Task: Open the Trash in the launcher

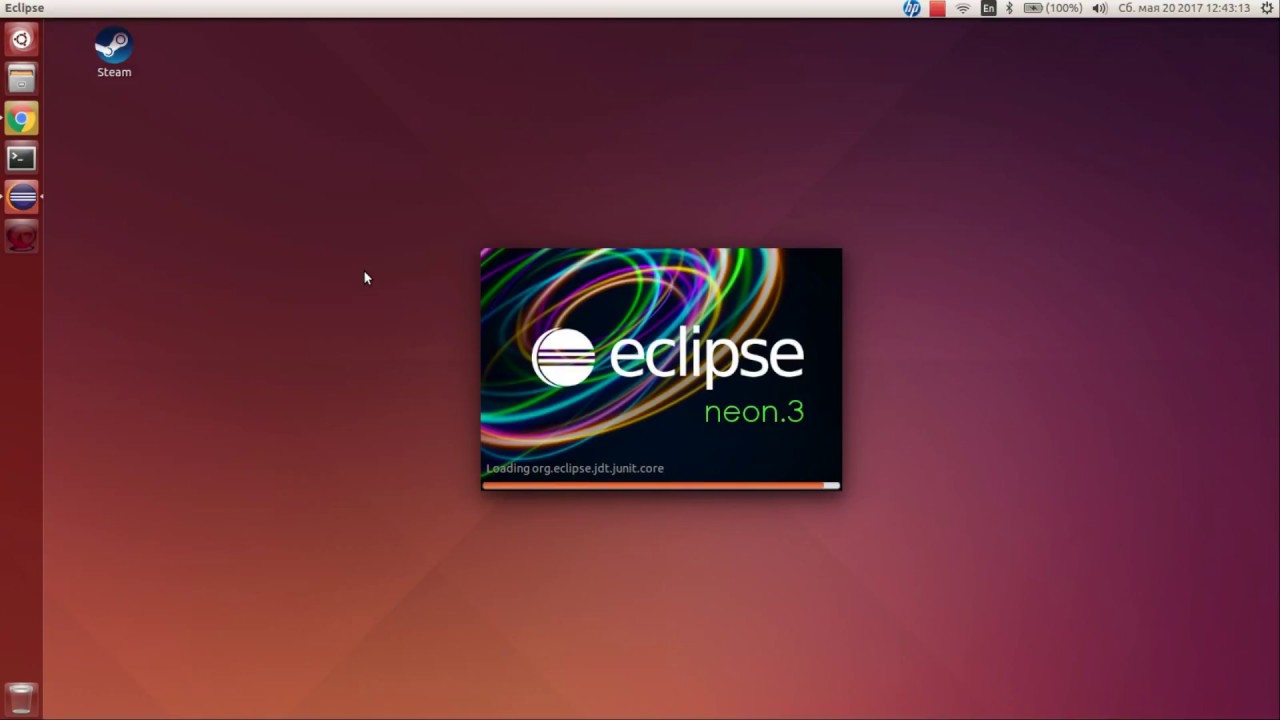Action: click(21, 699)
